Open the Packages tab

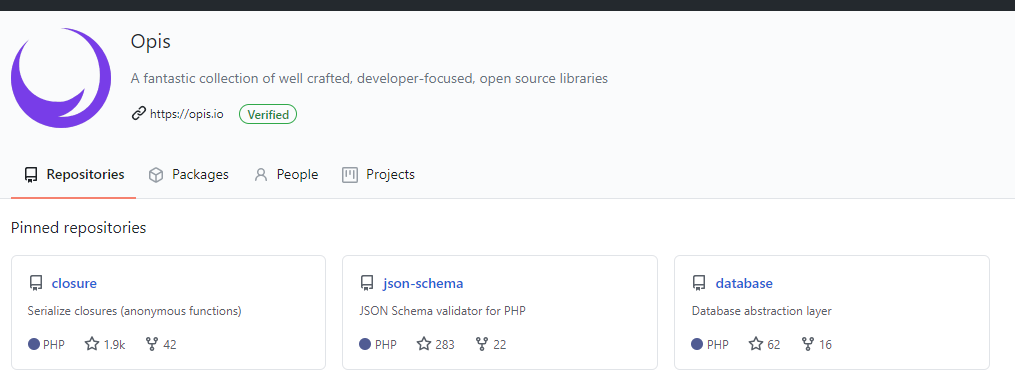(x=188, y=174)
